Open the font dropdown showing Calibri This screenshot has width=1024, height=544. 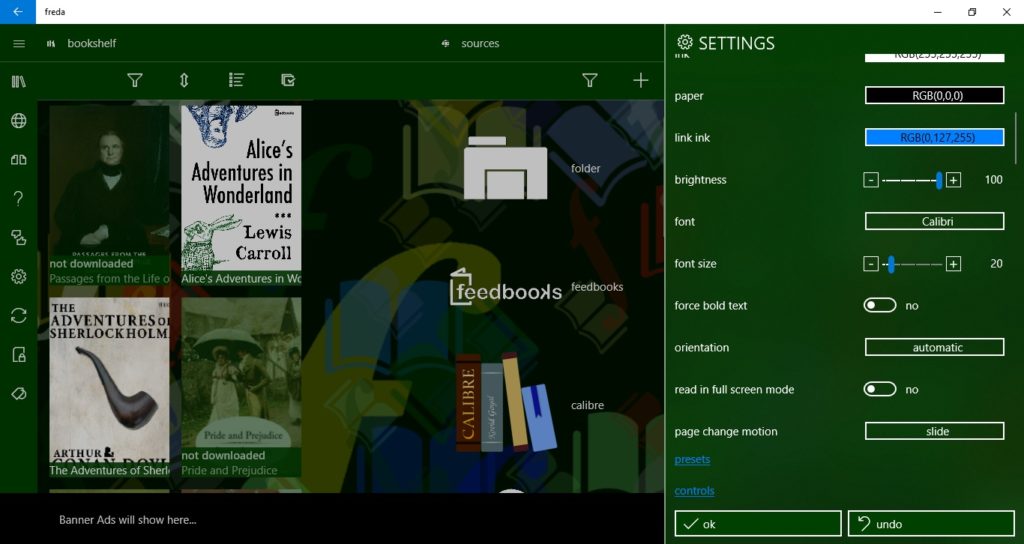935,221
